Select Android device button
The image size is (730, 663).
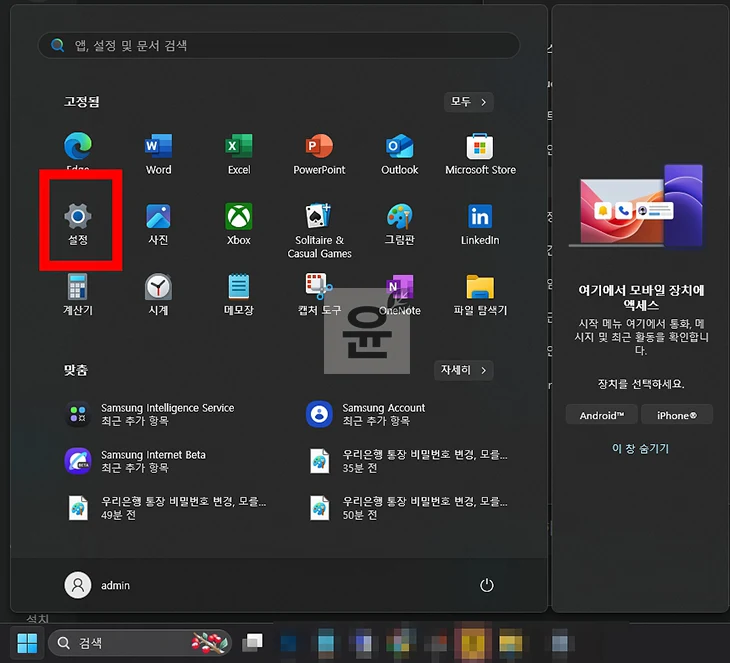[601, 415]
